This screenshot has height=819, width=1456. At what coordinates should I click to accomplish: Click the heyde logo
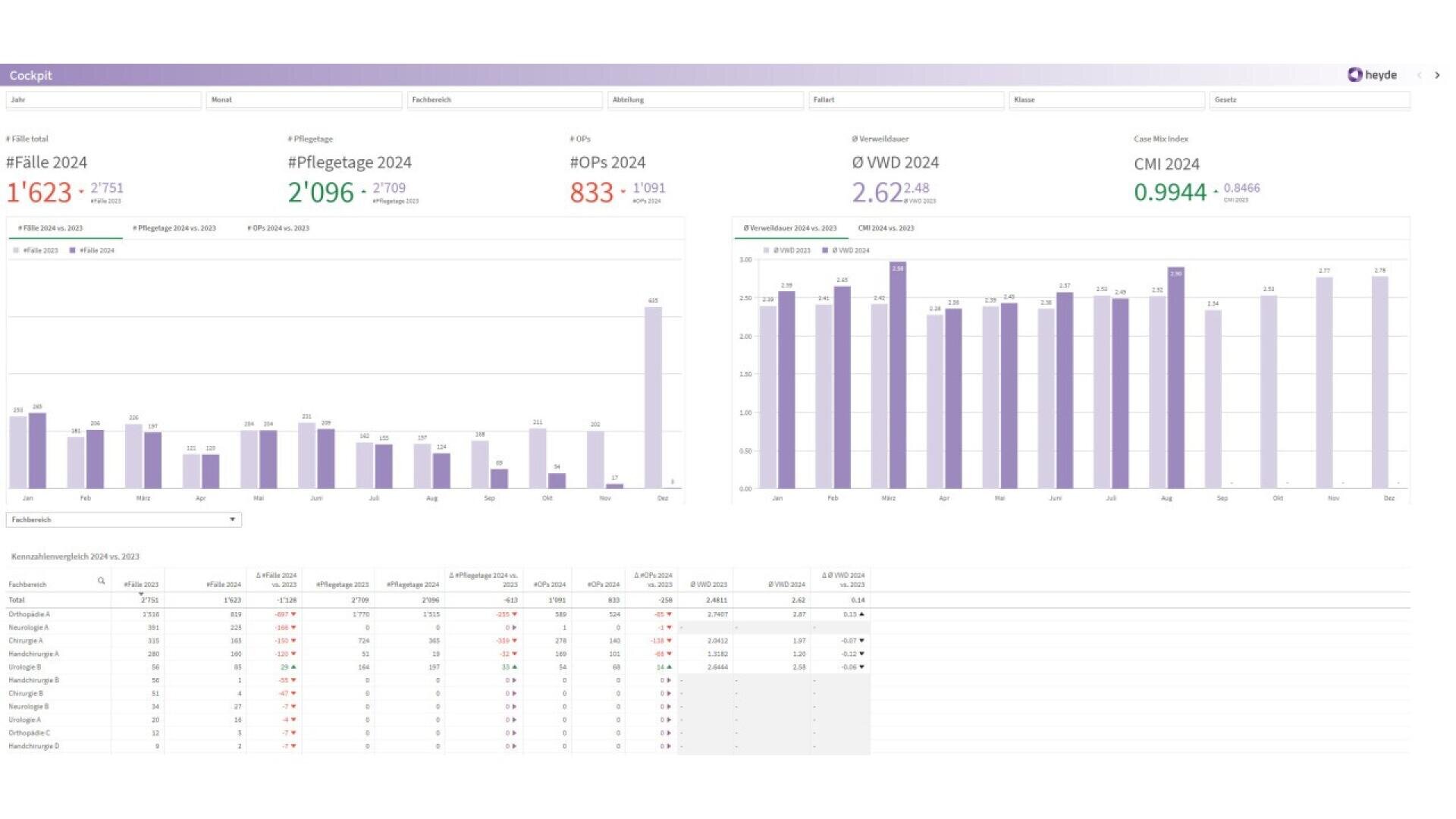1372,74
